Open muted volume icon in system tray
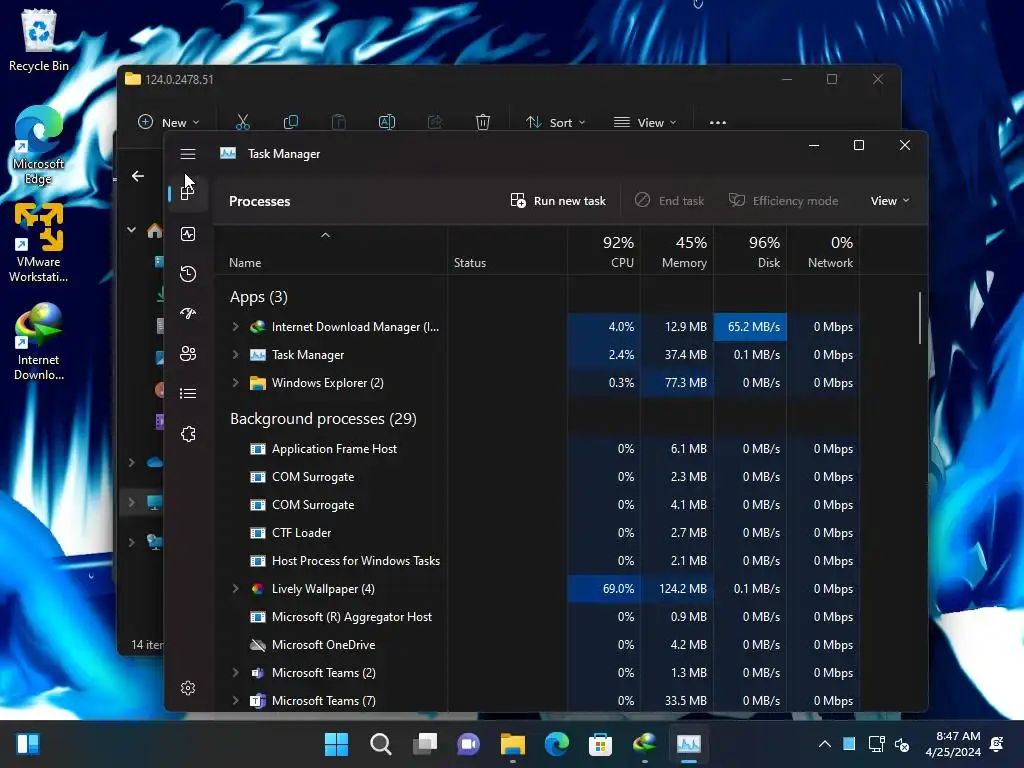This screenshot has height=768, width=1024. 902,744
